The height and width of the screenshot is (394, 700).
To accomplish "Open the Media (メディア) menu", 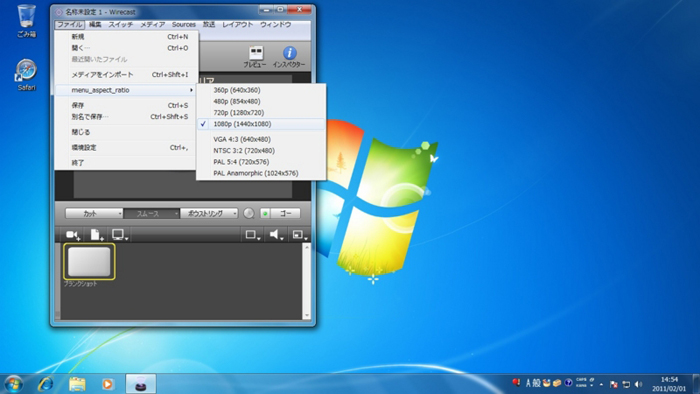I will pos(153,25).
